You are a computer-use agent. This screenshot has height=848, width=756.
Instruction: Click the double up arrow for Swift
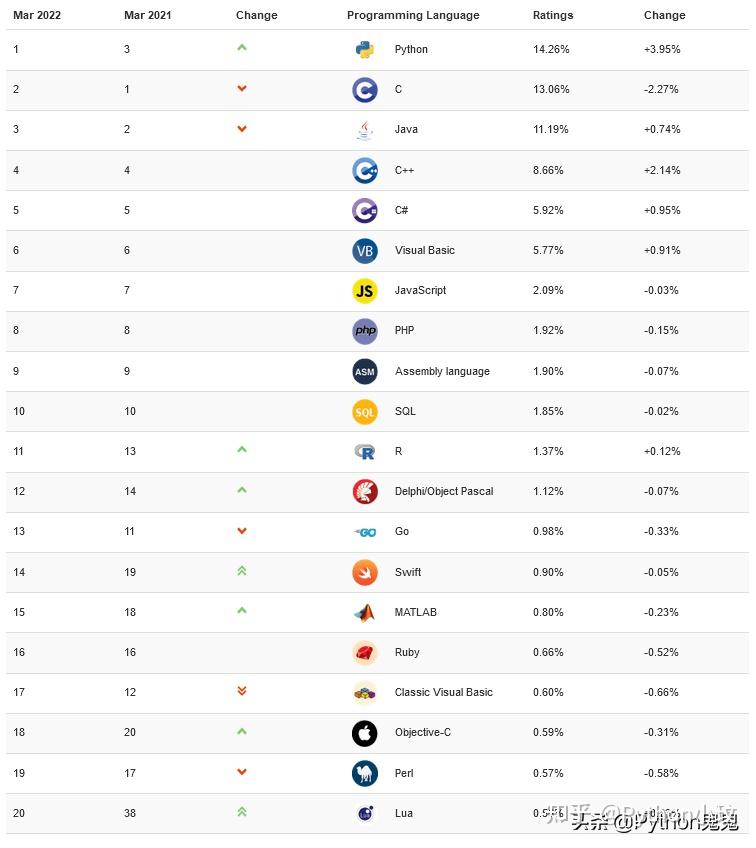[242, 571]
